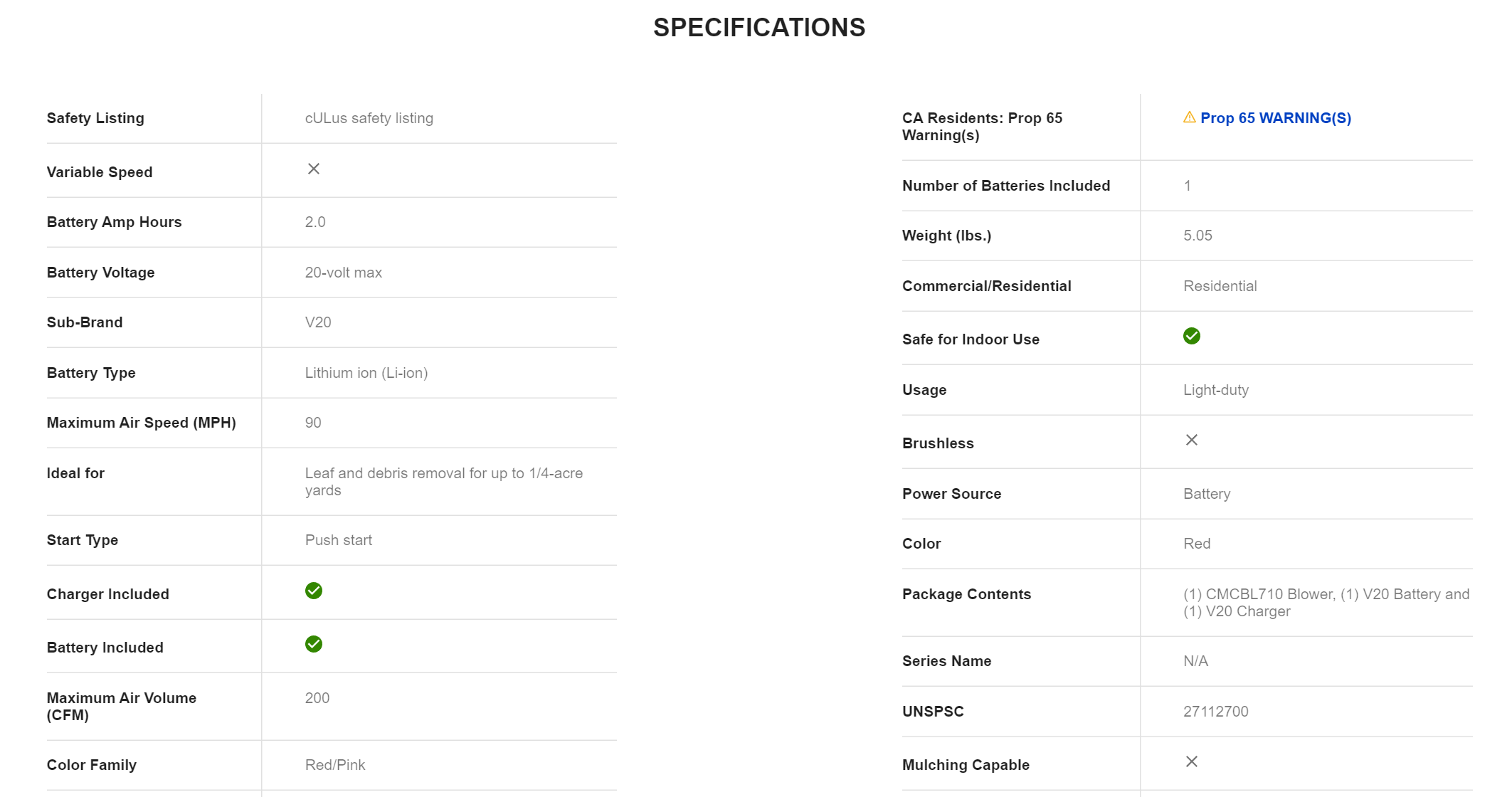Click the X icon for Mulching Capable
Viewport: 1512px width, 797px height.
[1191, 761]
